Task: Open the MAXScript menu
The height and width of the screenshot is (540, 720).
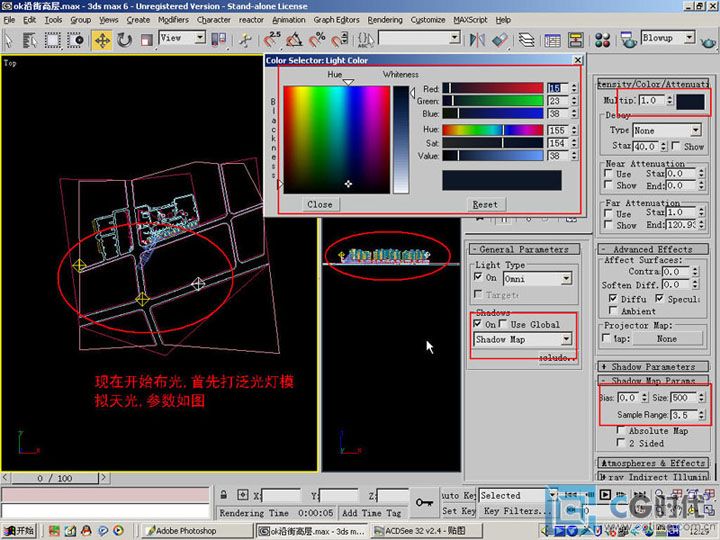Action: coord(470,20)
